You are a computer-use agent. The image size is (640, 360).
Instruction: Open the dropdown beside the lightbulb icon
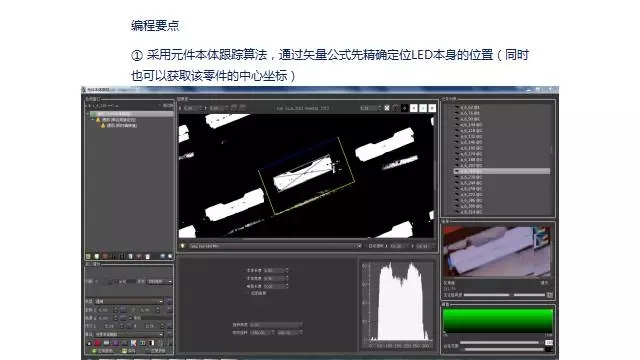pyautogui.click(x=276, y=246)
